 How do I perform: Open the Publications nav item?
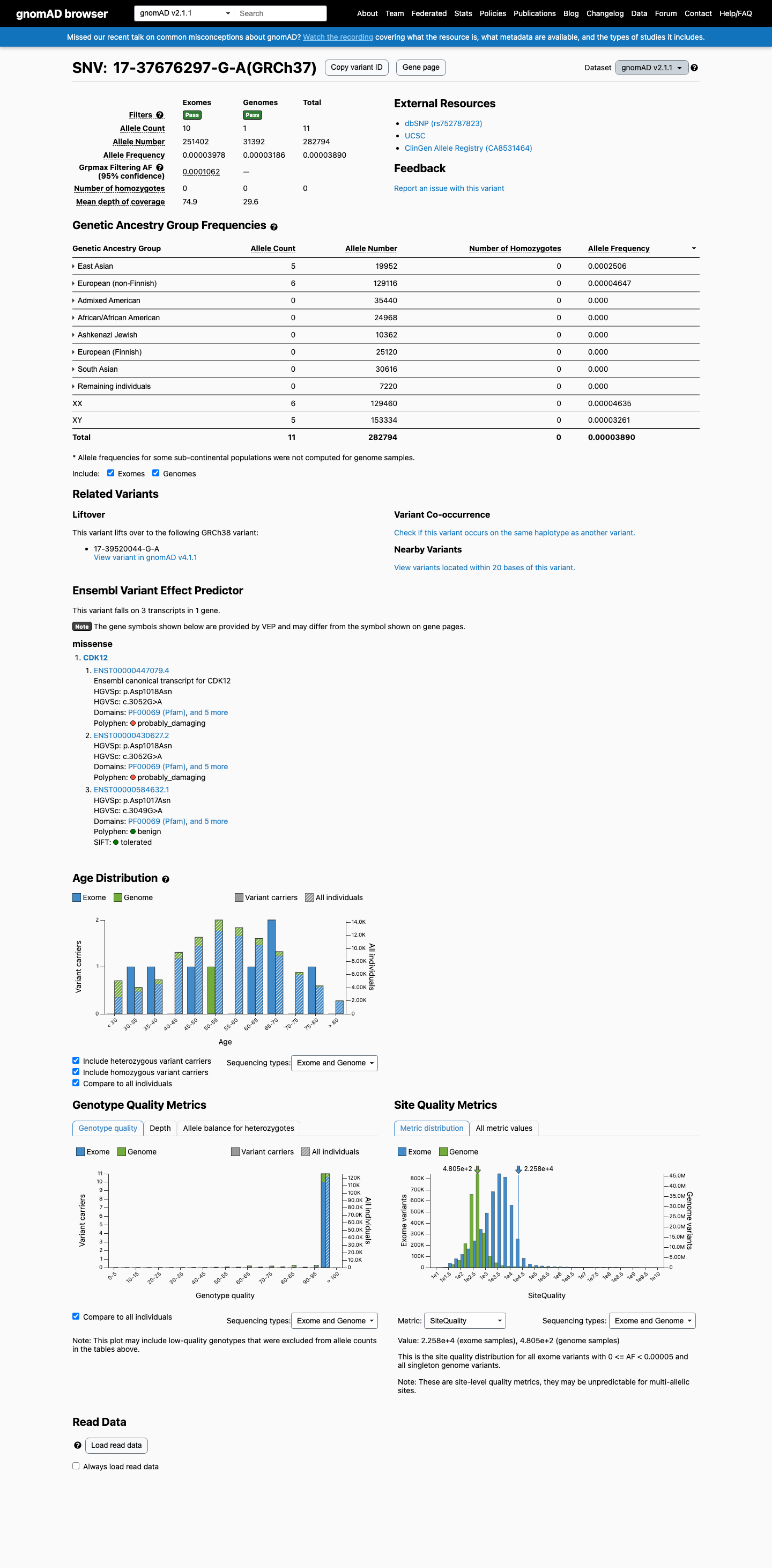click(534, 13)
